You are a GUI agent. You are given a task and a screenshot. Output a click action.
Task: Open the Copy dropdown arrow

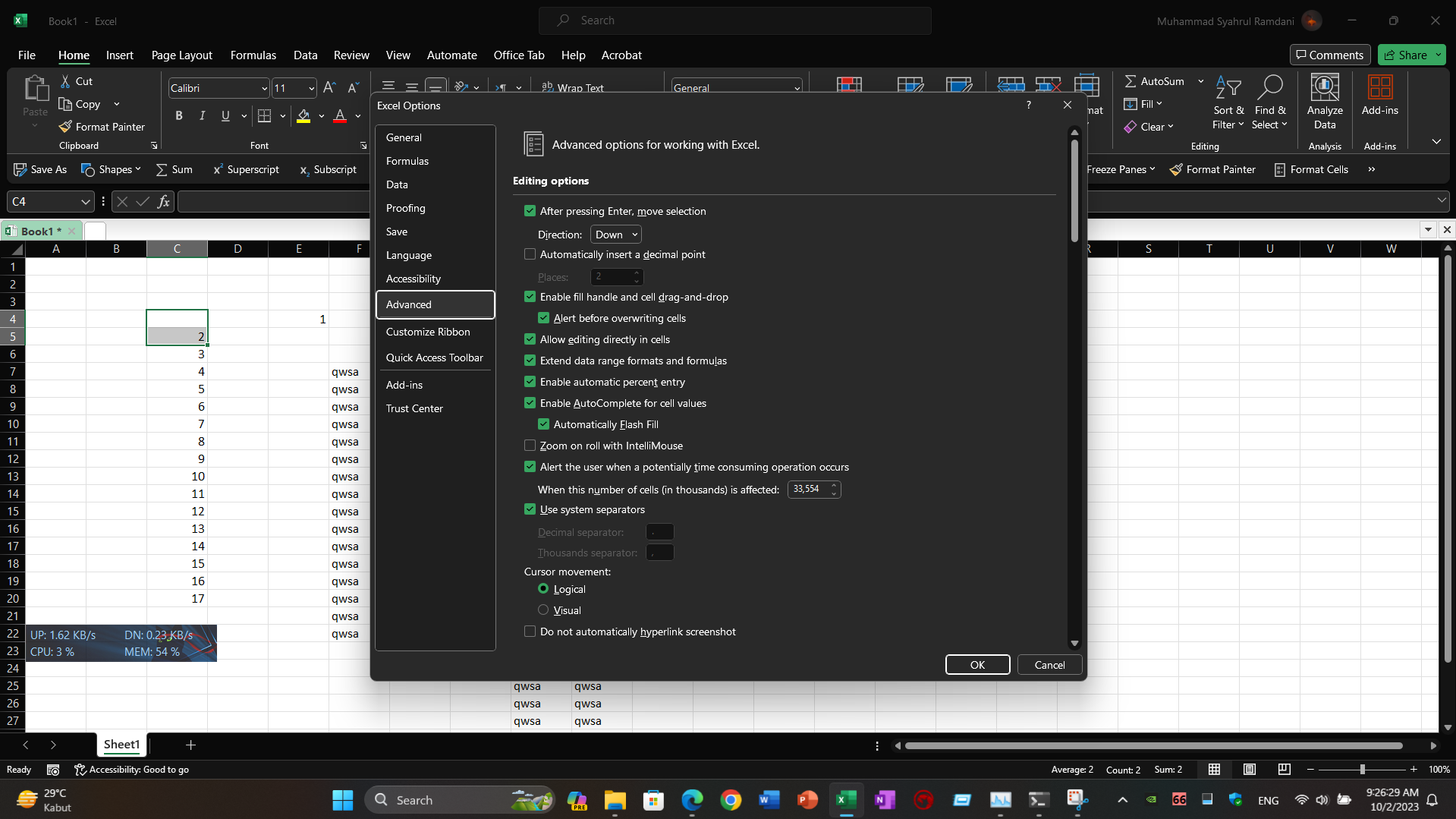pyautogui.click(x=116, y=104)
